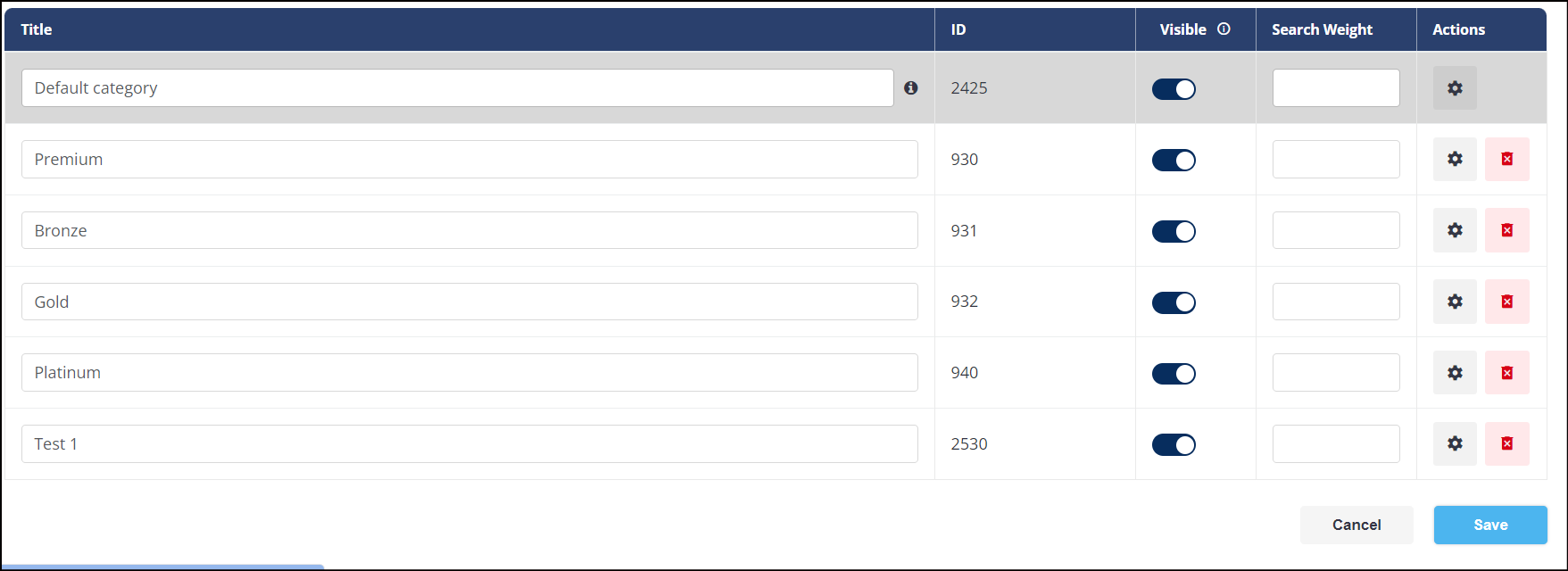Image resolution: width=1568 pixels, height=571 pixels.
Task: Focus the Premium title input field
Action: click(x=469, y=160)
